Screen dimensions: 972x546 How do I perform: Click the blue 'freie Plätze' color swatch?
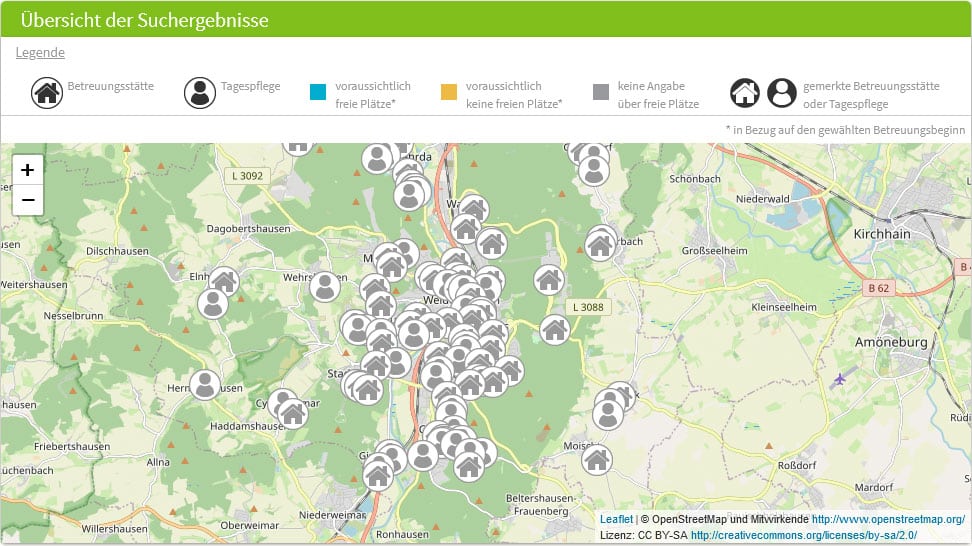click(x=318, y=93)
